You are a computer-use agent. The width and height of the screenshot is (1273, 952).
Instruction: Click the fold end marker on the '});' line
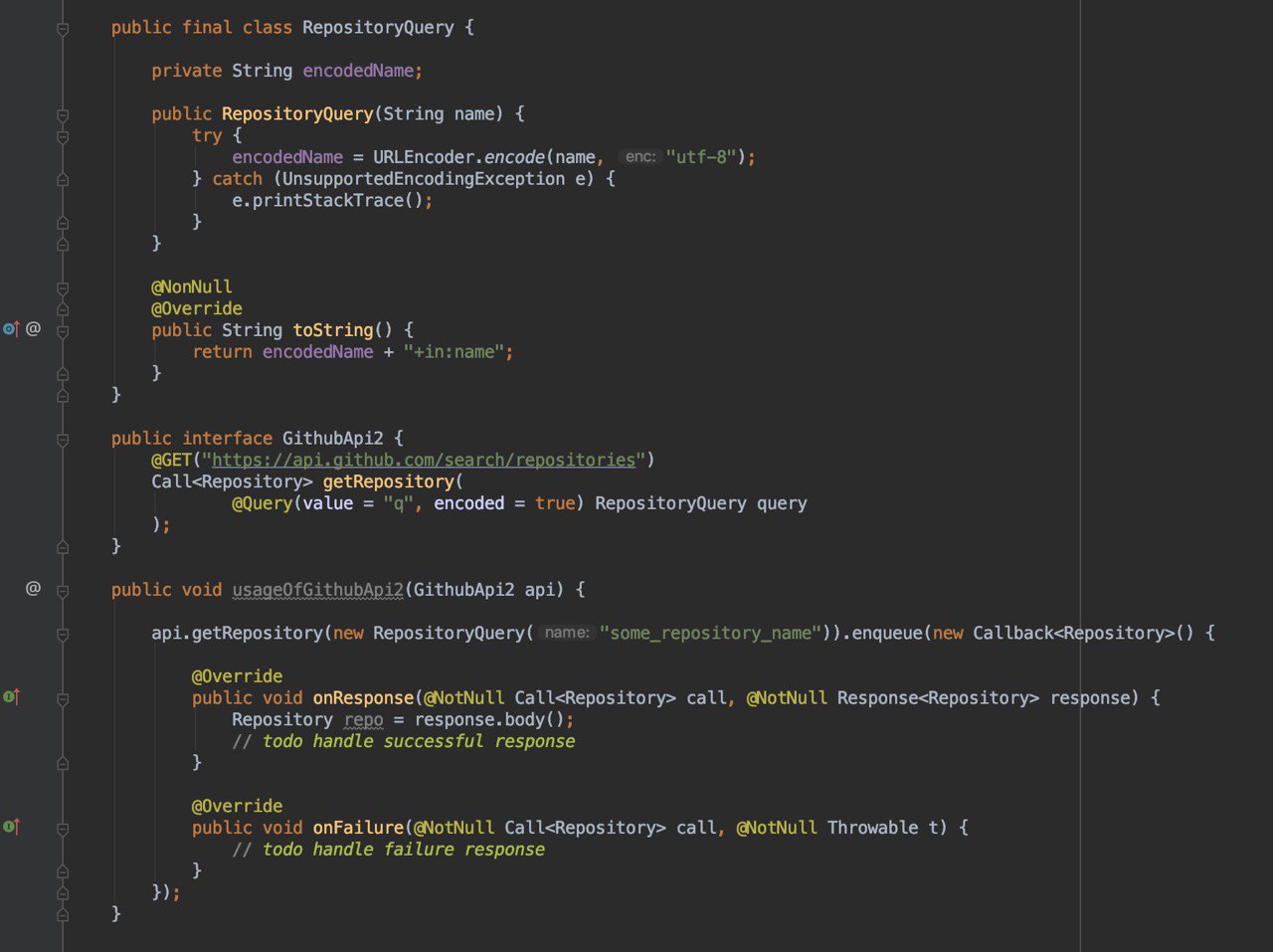63,893
